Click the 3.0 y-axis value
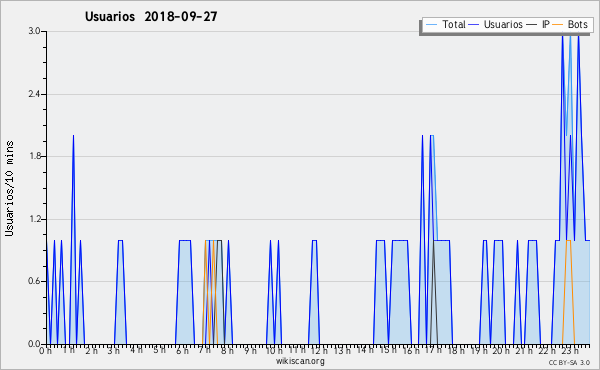Image resolution: width=600 pixels, height=370 pixels. pos(34,31)
